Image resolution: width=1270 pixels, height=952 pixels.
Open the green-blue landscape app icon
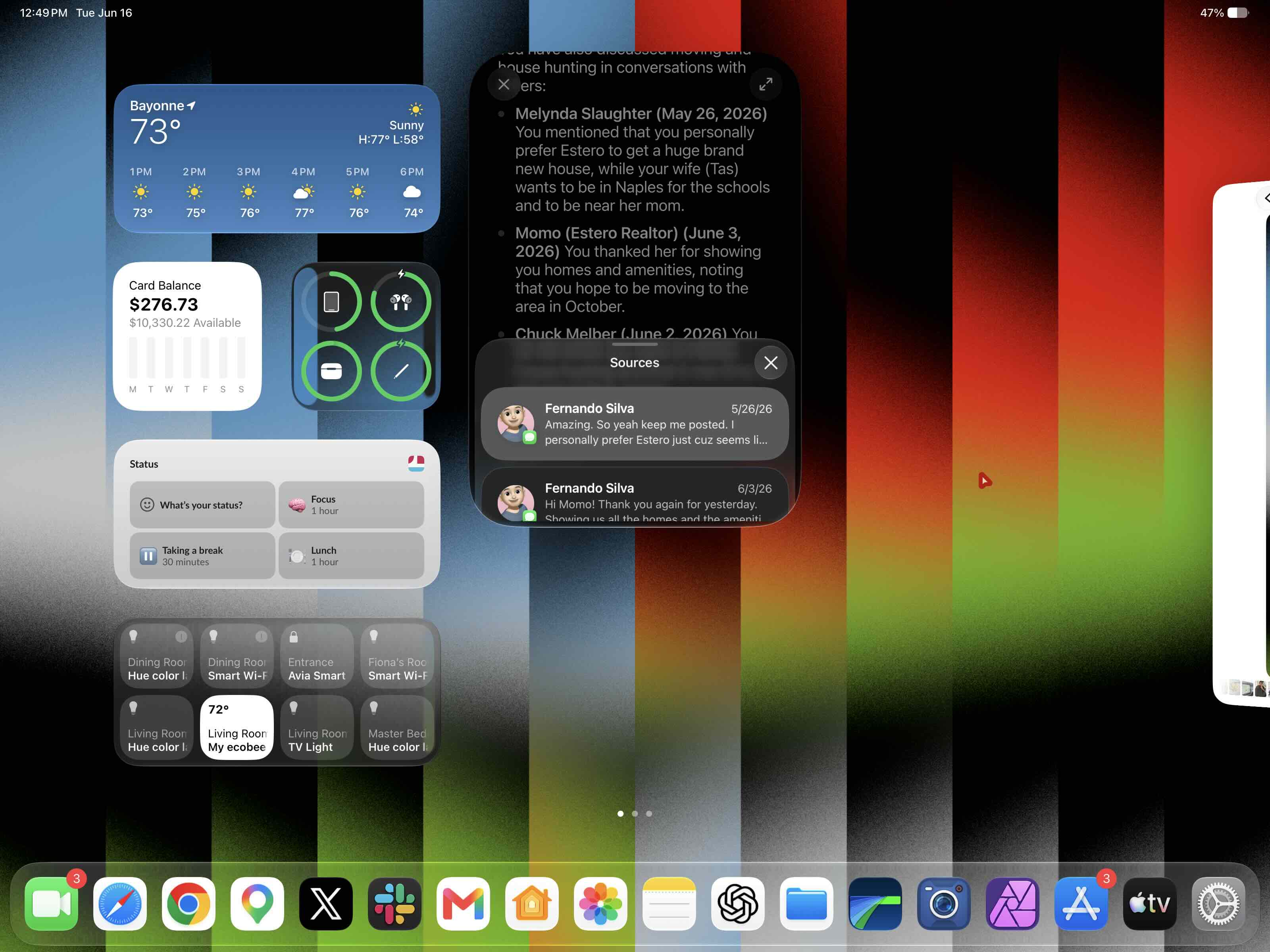(x=875, y=903)
